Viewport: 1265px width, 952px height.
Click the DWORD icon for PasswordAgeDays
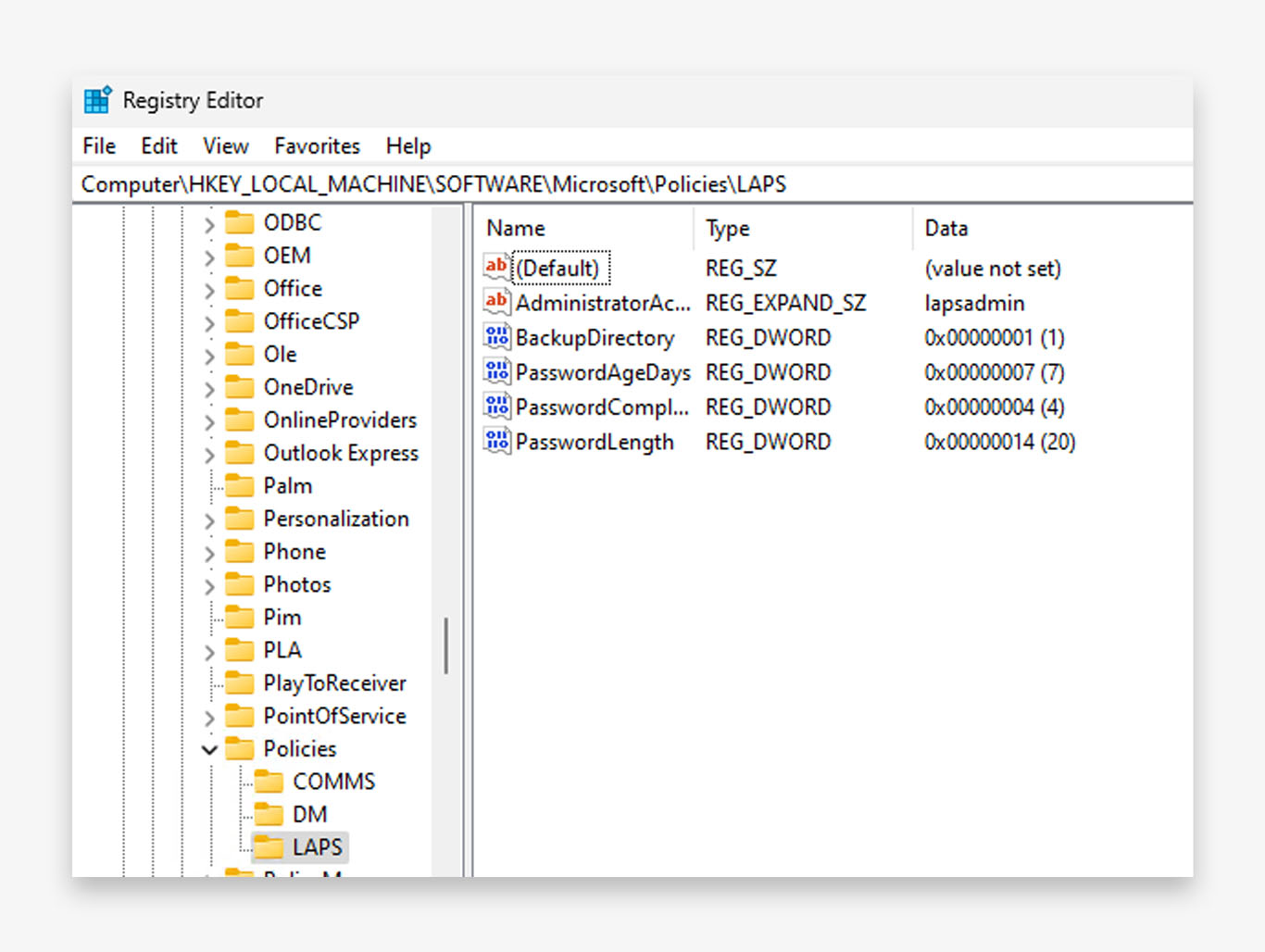[497, 371]
